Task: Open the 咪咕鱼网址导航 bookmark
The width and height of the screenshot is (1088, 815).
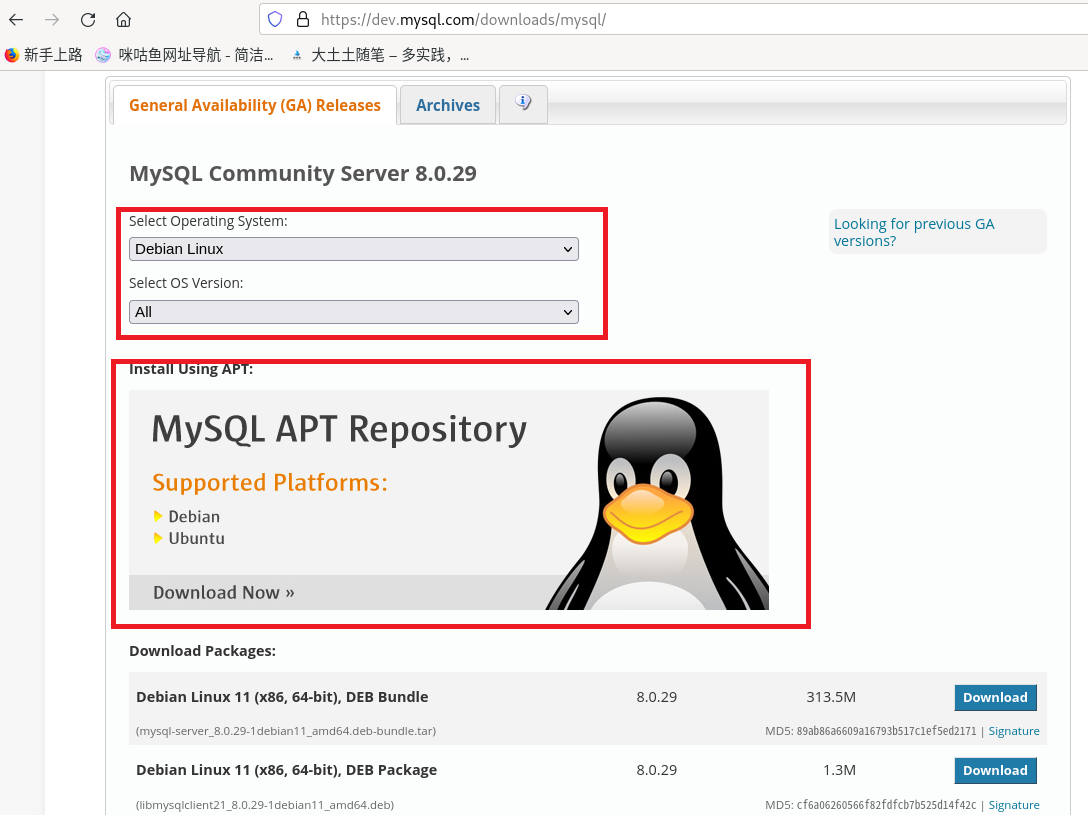Action: coord(185,55)
